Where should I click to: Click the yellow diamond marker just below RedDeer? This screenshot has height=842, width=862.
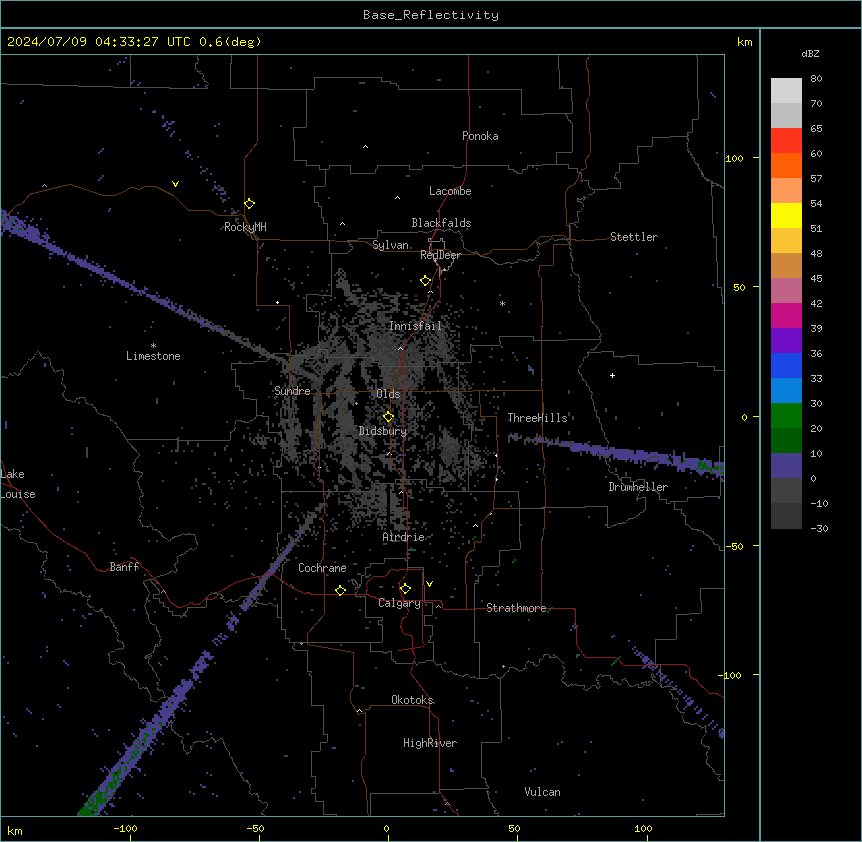pos(426,281)
